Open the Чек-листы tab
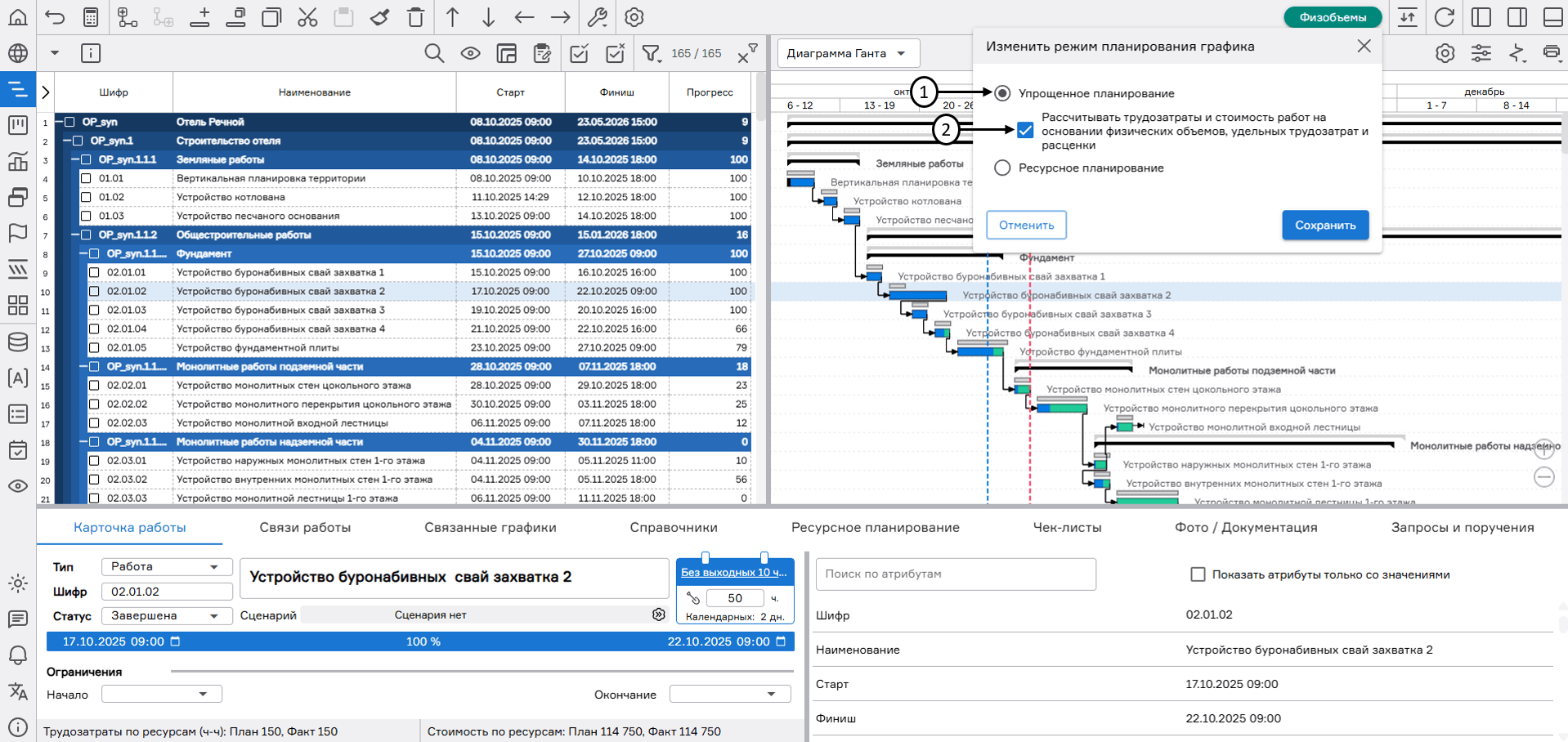This screenshot has height=742, width=1568. click(x=1067, y=528)
